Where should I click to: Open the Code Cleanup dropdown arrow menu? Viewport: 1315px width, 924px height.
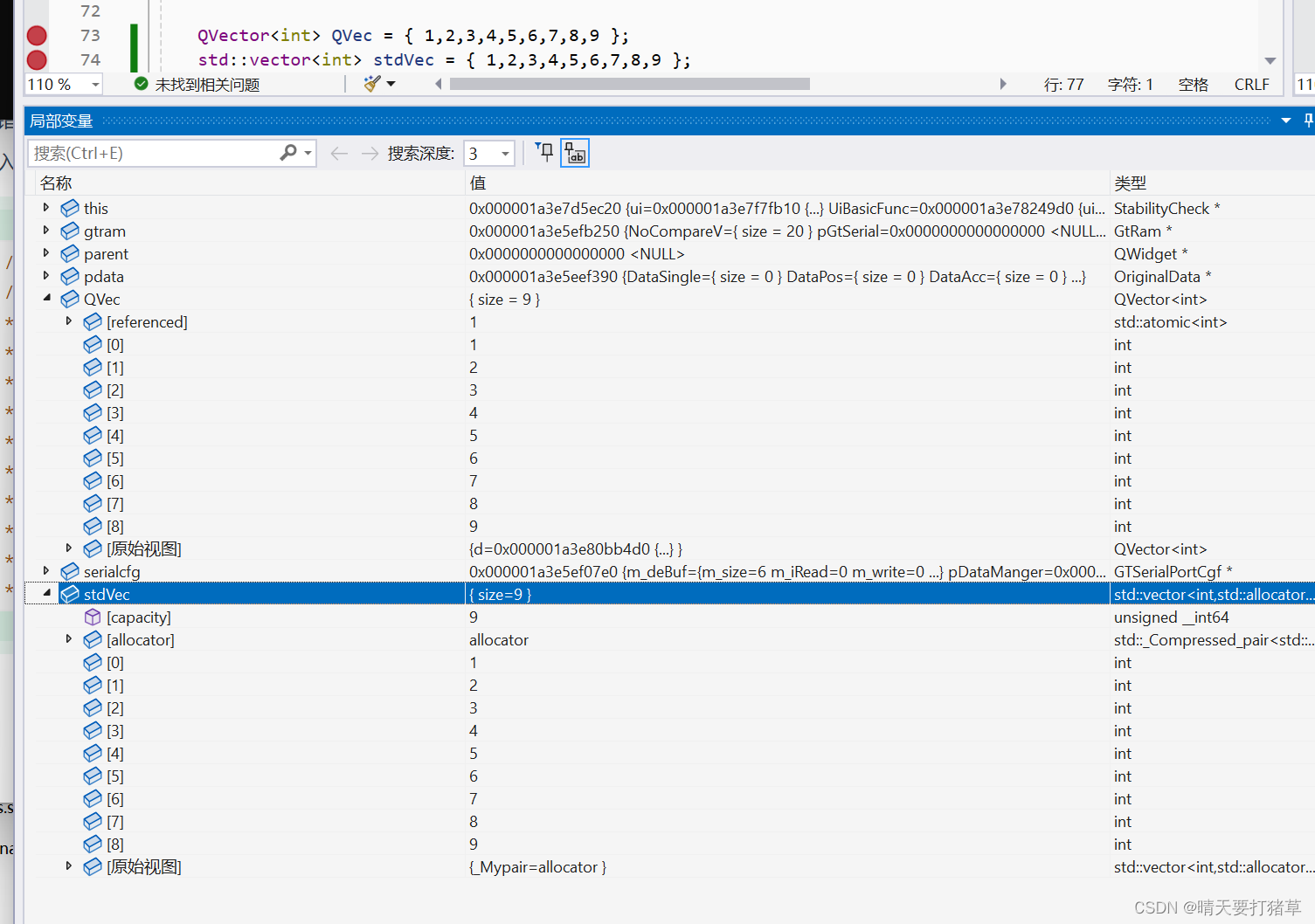390,83
